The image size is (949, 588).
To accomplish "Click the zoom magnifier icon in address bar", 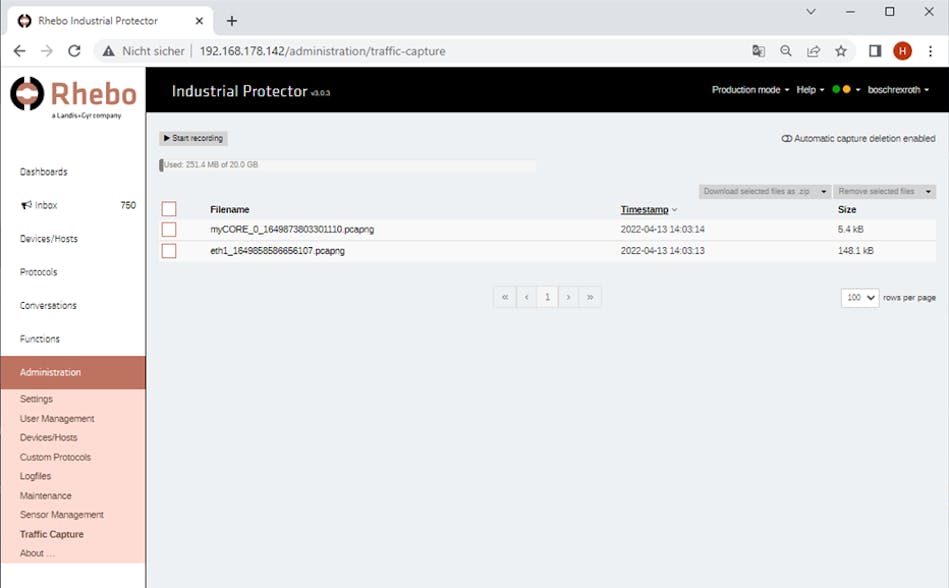I will (x=786, y=51).
